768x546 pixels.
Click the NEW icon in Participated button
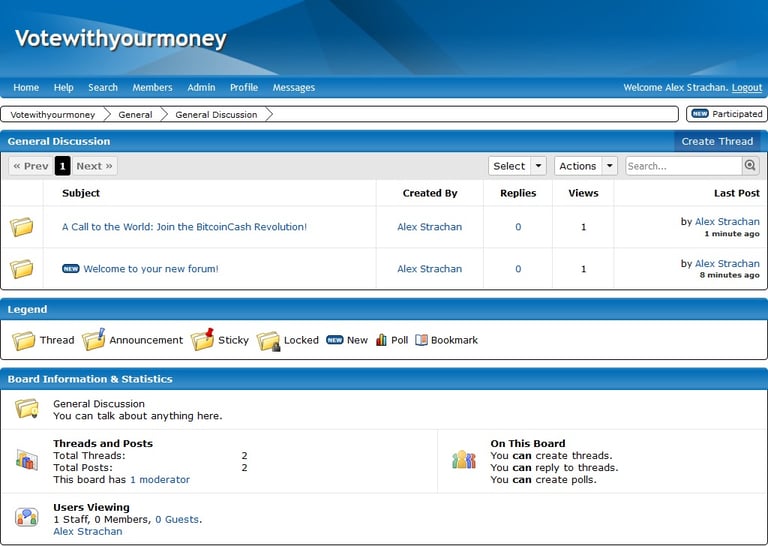tap(699, 114)
